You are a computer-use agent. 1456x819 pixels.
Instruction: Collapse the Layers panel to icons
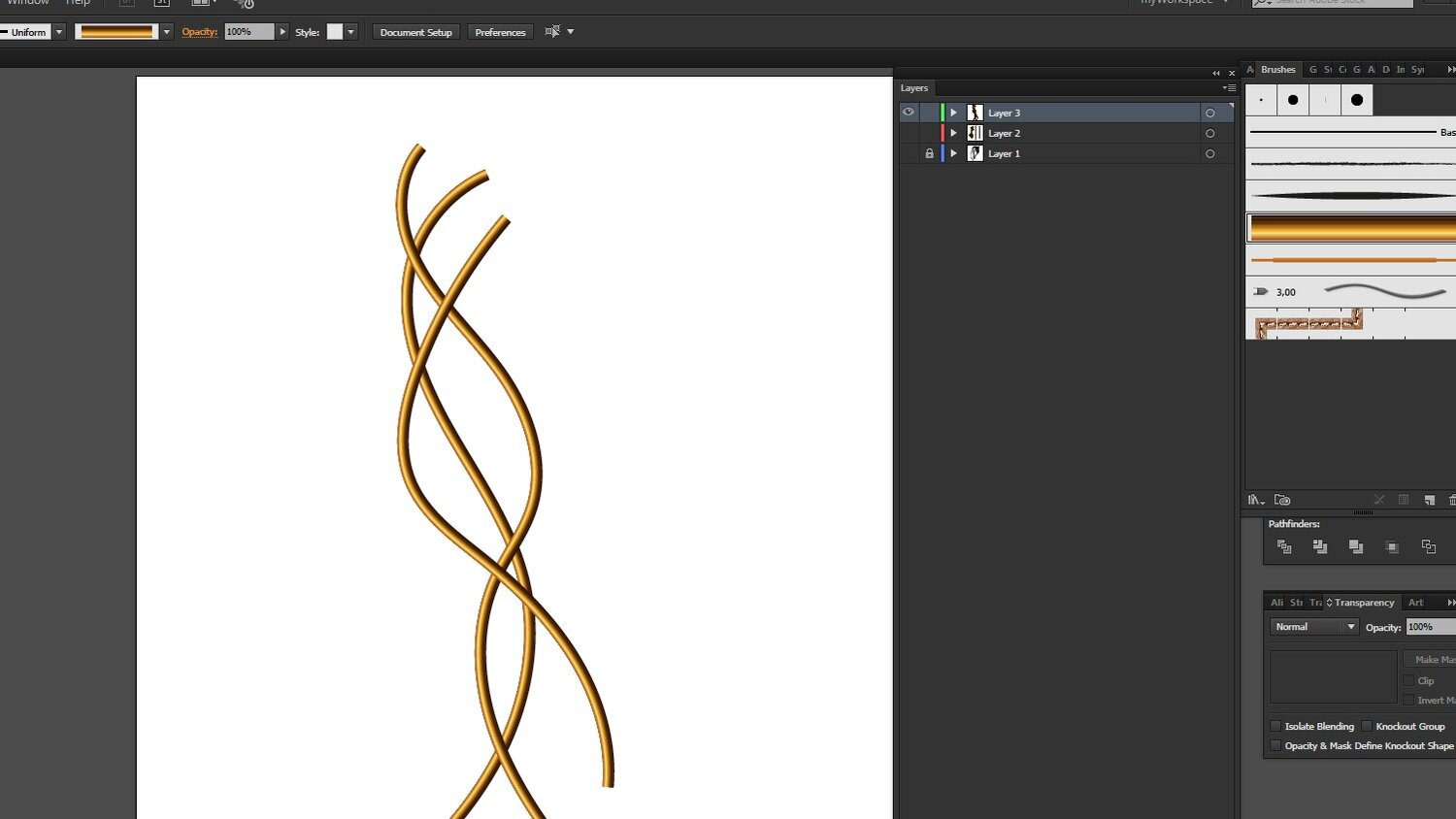point(1216,73)
